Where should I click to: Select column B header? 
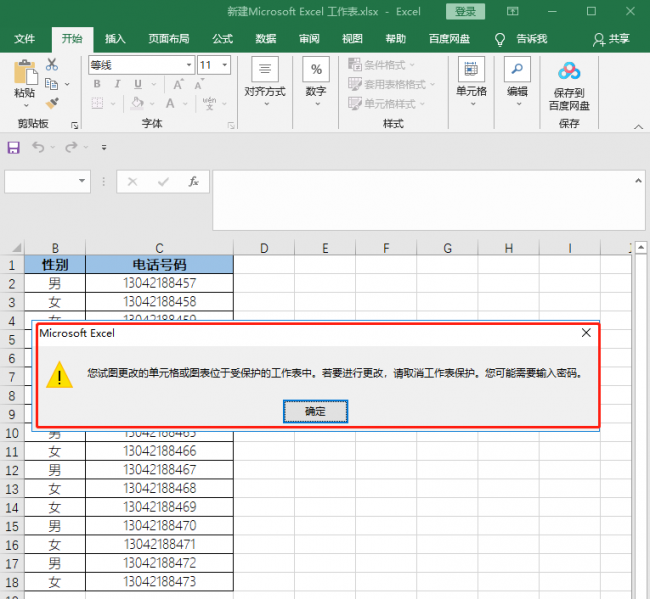55,248
